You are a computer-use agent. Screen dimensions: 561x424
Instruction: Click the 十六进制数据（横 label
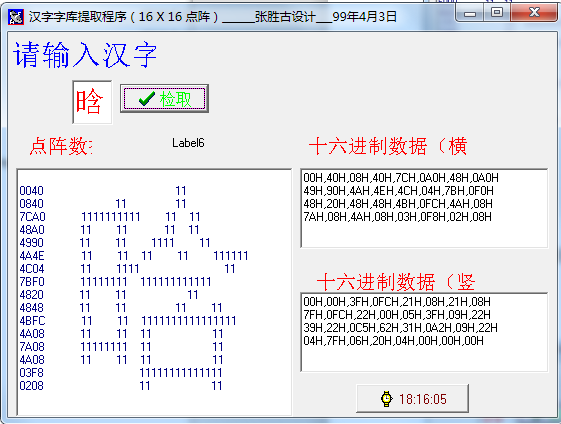point(388,146)
